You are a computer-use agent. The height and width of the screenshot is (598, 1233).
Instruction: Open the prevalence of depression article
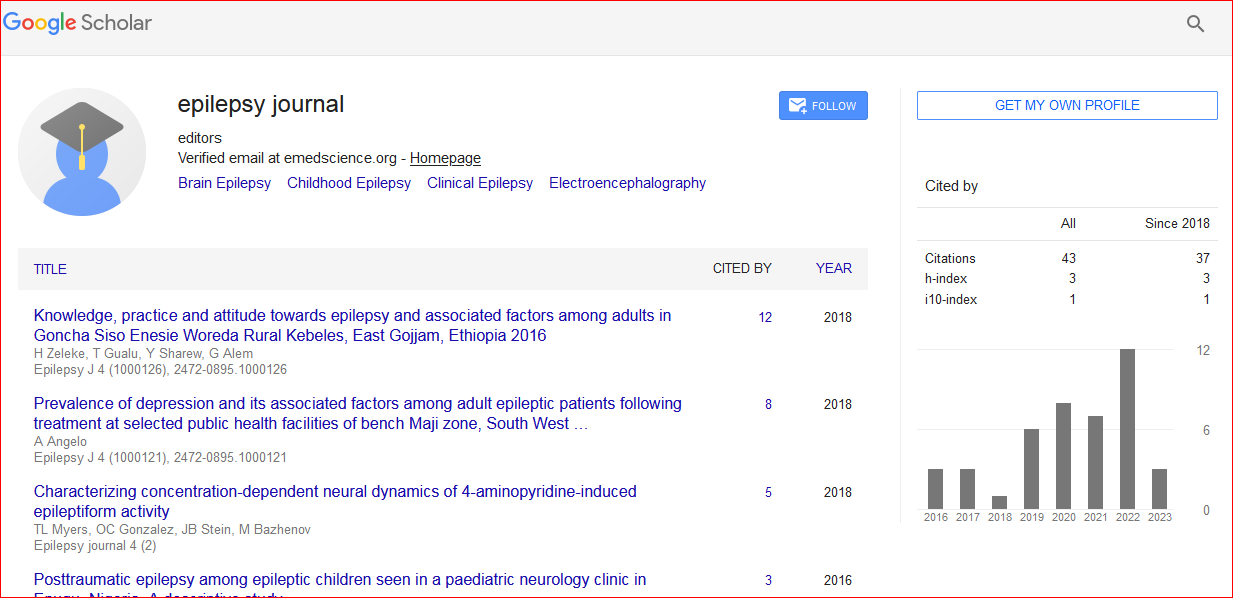(357, 413)
